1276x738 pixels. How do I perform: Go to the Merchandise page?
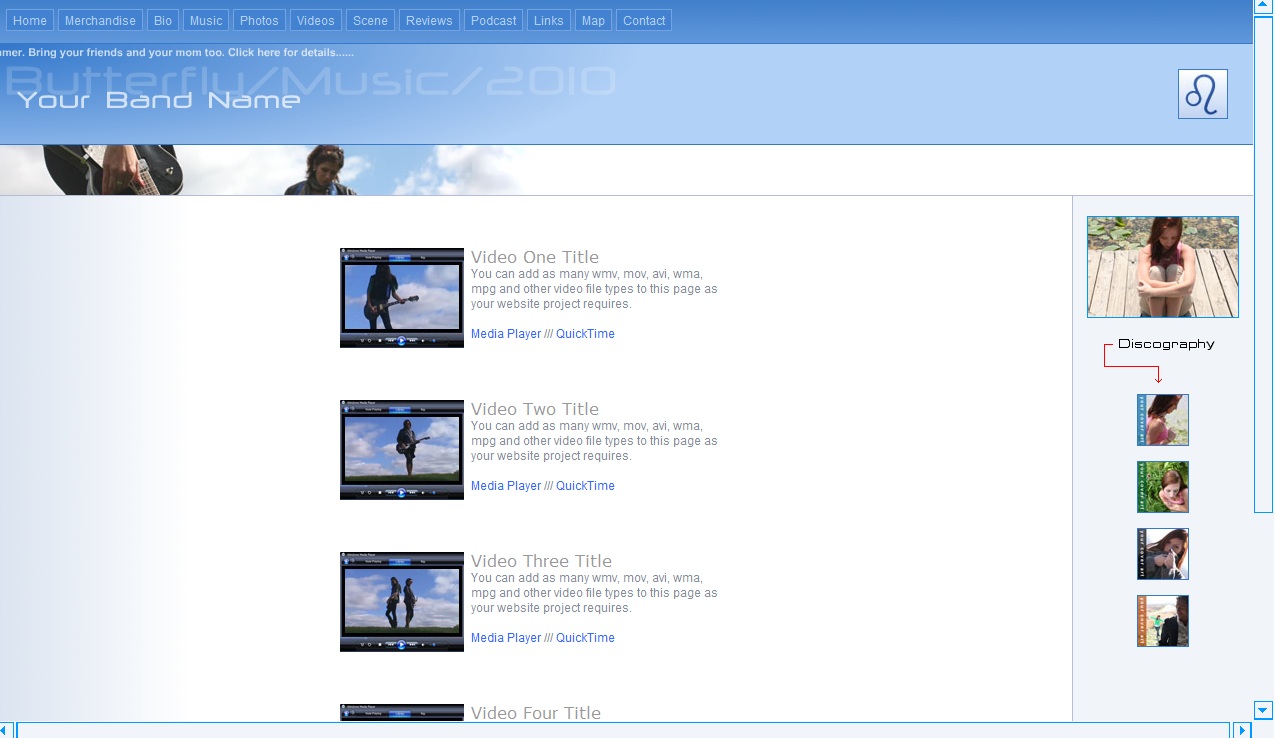(100, 20)
